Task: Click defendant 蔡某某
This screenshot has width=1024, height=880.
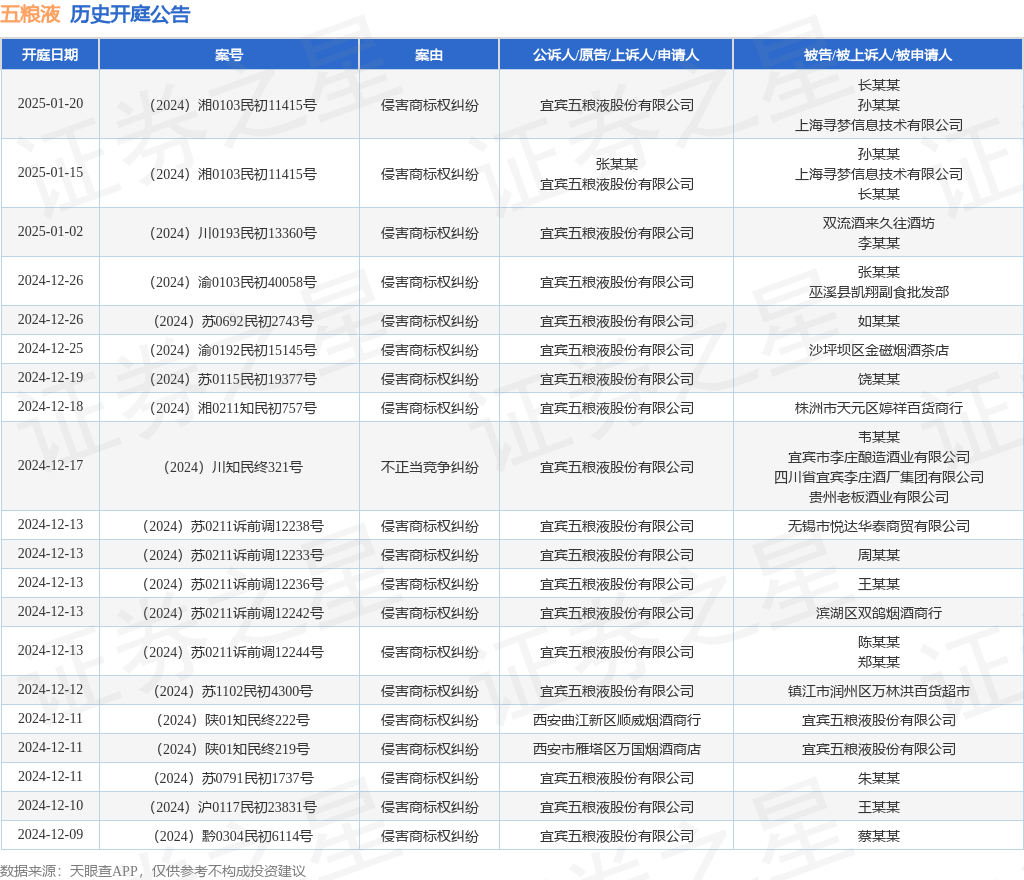Action: 878,836
